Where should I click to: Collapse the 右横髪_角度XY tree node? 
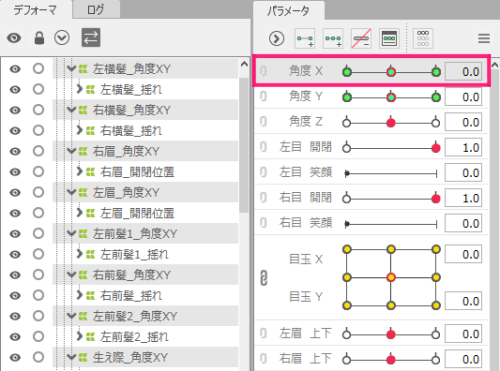pos(71,110)
